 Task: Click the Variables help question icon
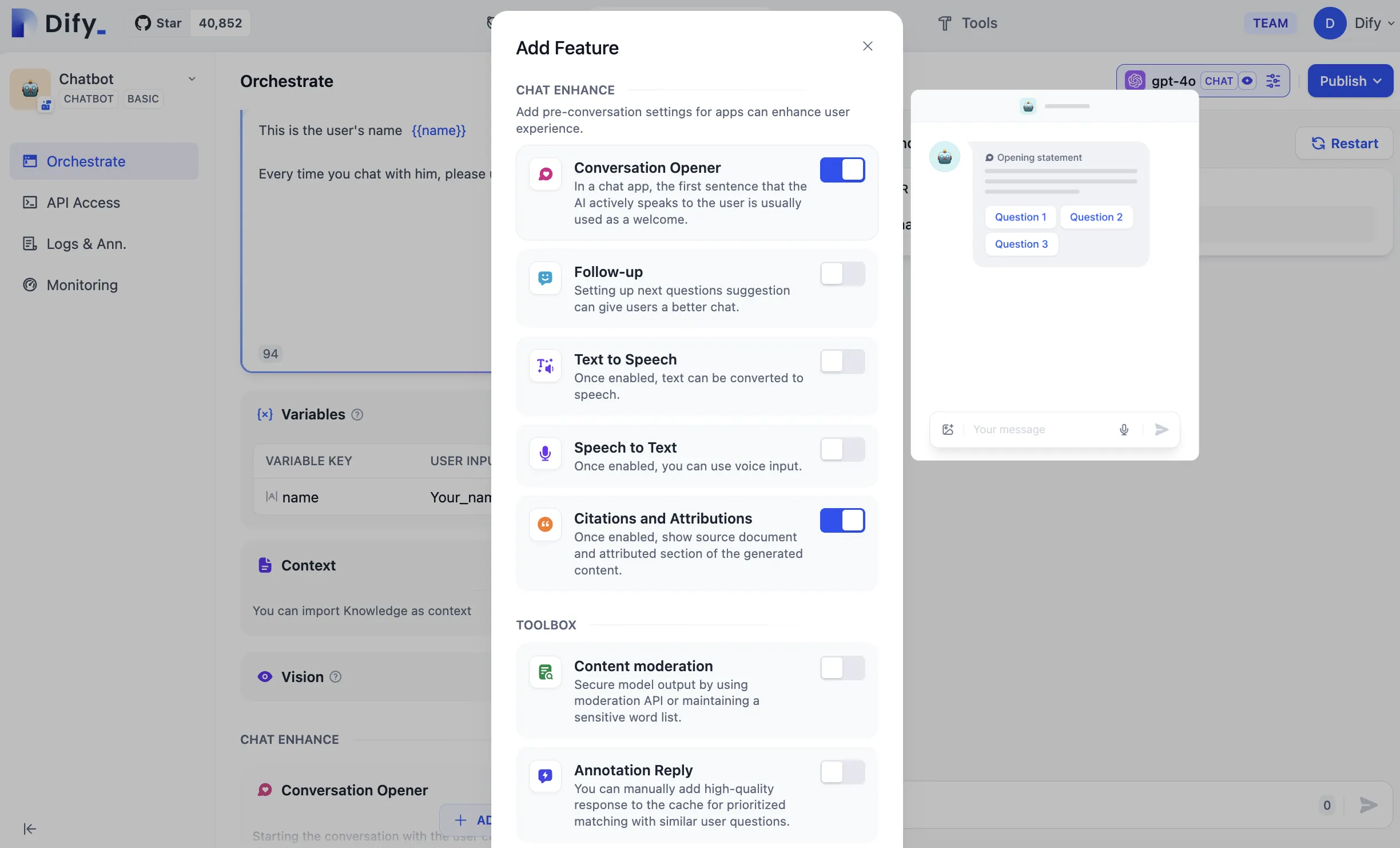coord(357,414)
